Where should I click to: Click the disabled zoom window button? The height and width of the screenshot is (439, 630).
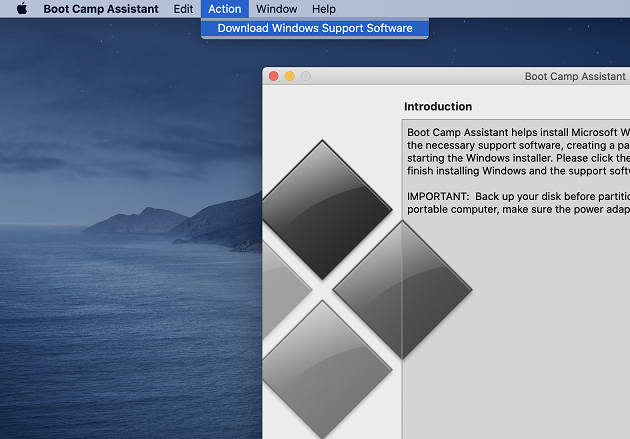pyautogui.click(x=306, y=76)
